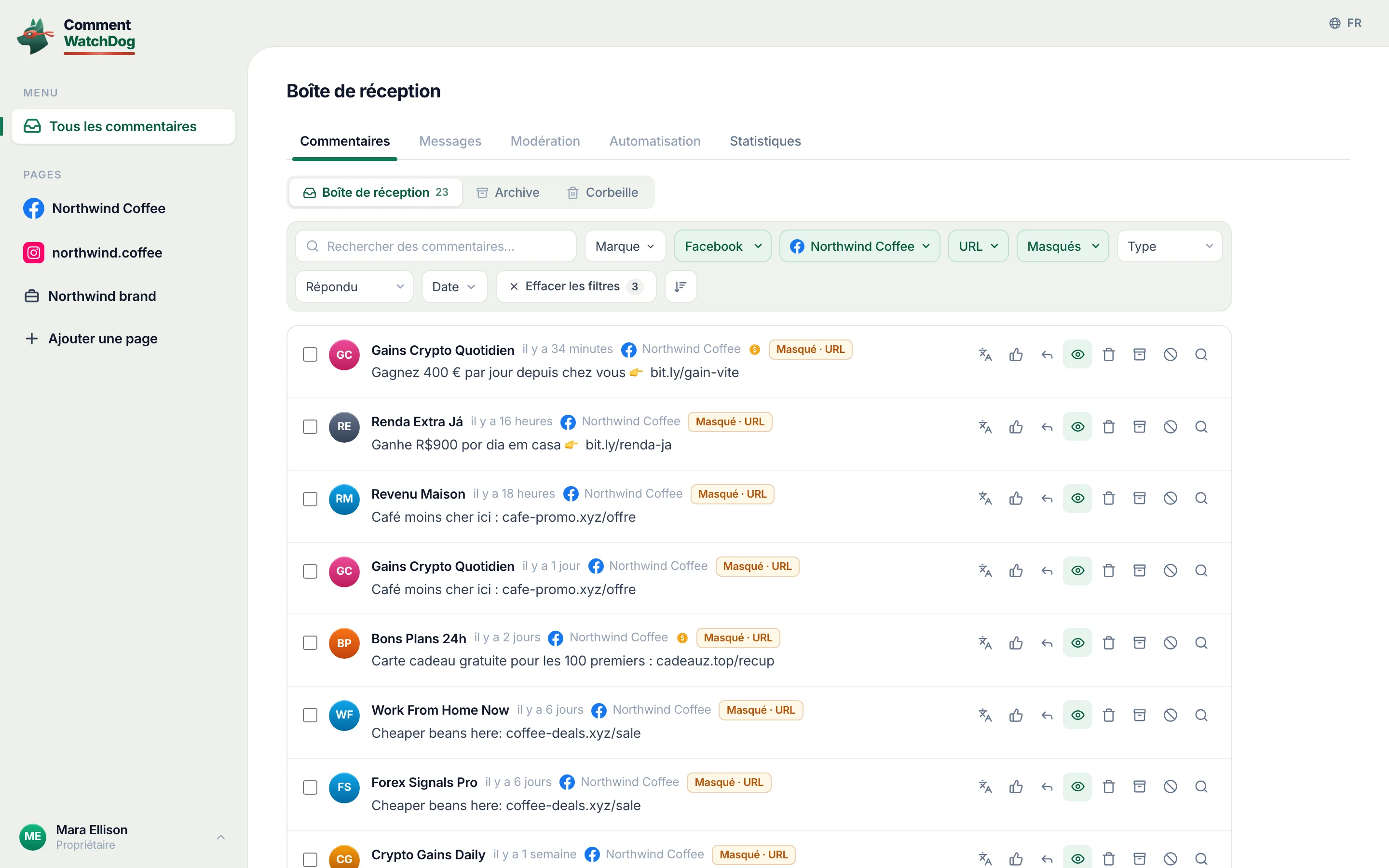
Task: Inspect the Gains Crypto Quotidien 1-day comment
Action: 1201,571
